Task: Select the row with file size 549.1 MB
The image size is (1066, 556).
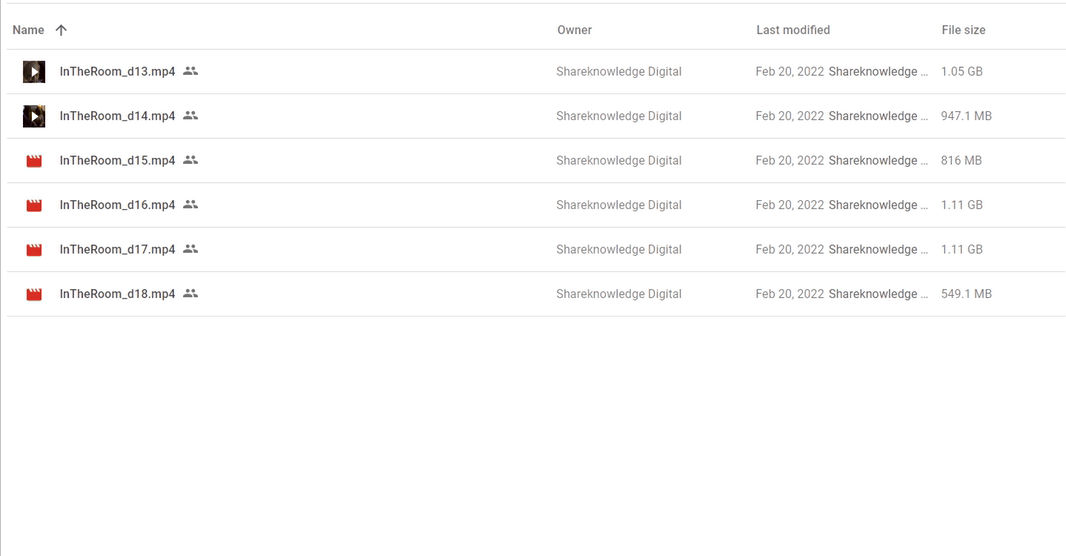Action: tap(536, 294)
